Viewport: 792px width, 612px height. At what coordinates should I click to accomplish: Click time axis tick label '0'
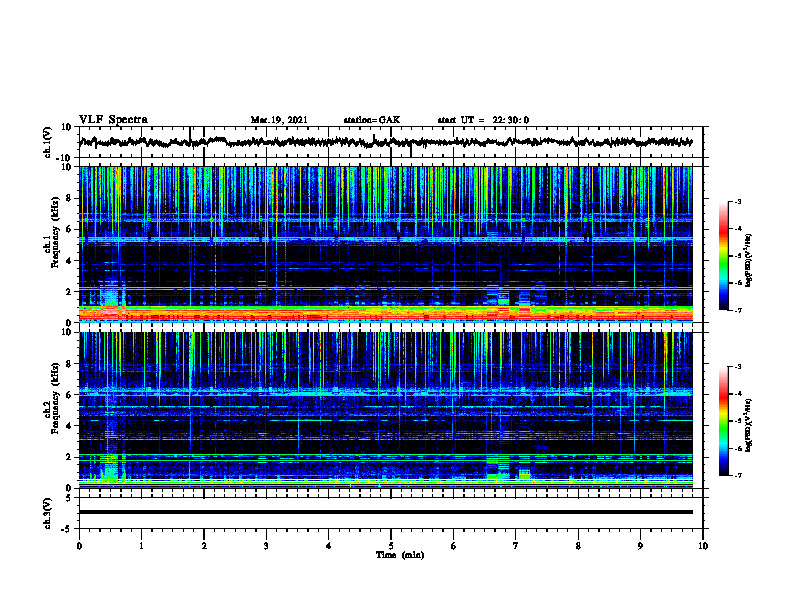pyautogui.click(x=79, y=546)
